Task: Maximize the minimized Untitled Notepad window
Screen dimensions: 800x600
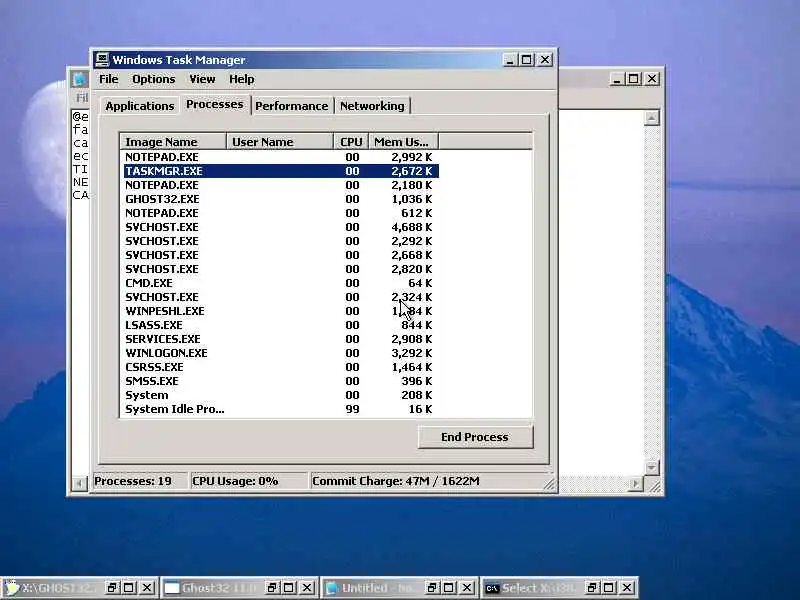Action: (x=449, y=588)
